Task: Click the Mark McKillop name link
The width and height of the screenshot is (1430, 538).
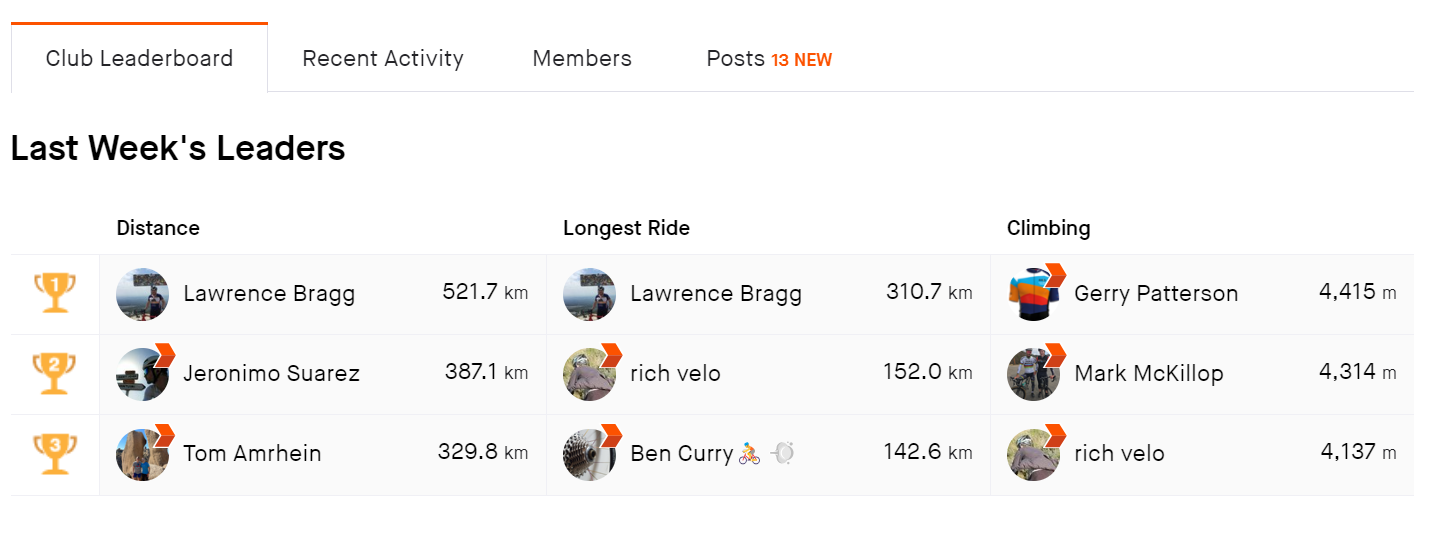Action: pos(1148,374)
